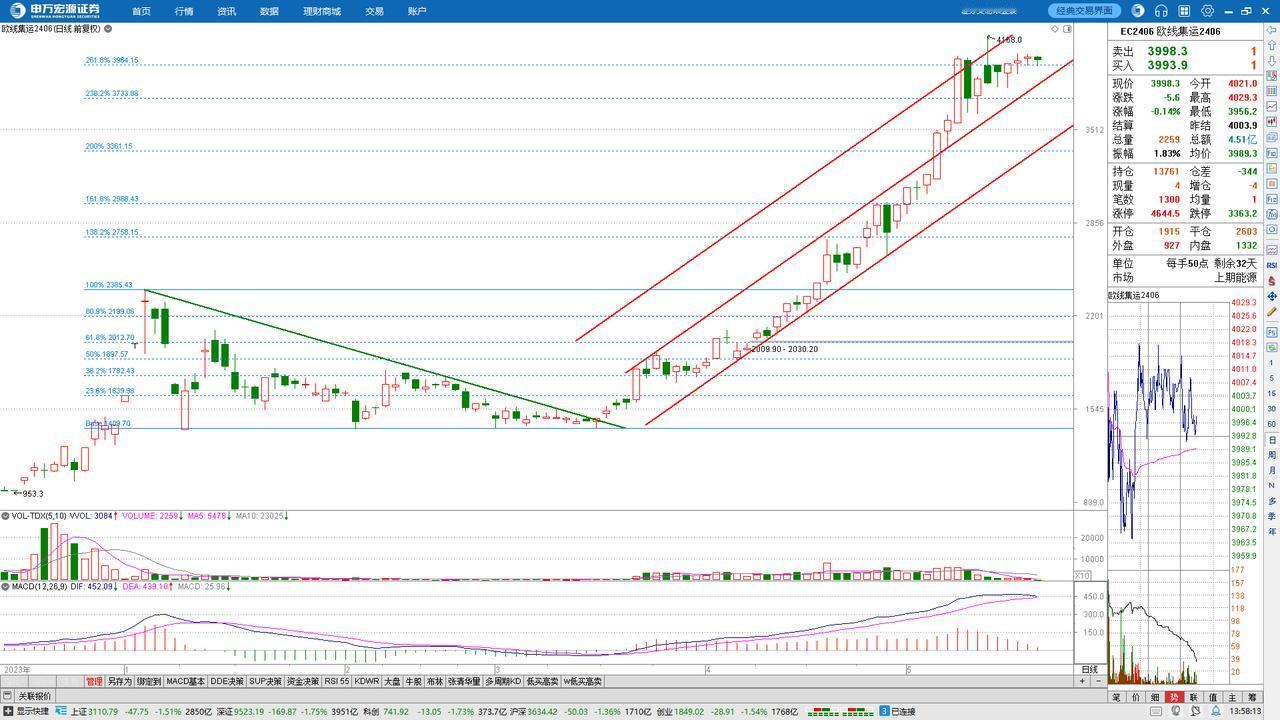This screenshot has height=720, width=1280.
Task: Select the 低买高卖 template tab
Action: 542,681
